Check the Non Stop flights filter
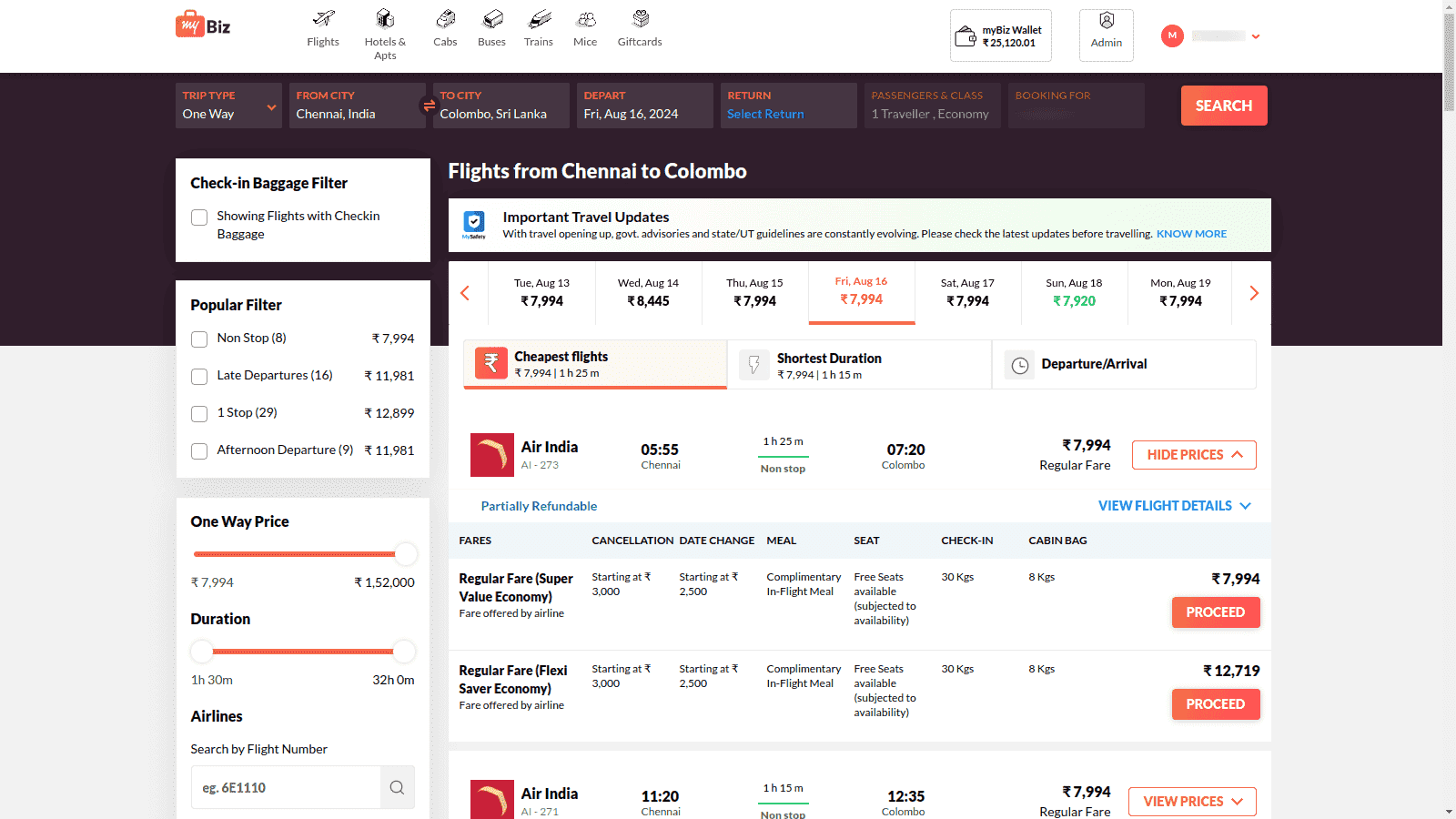Screen dimensions: 1456x819 [199, 339]
